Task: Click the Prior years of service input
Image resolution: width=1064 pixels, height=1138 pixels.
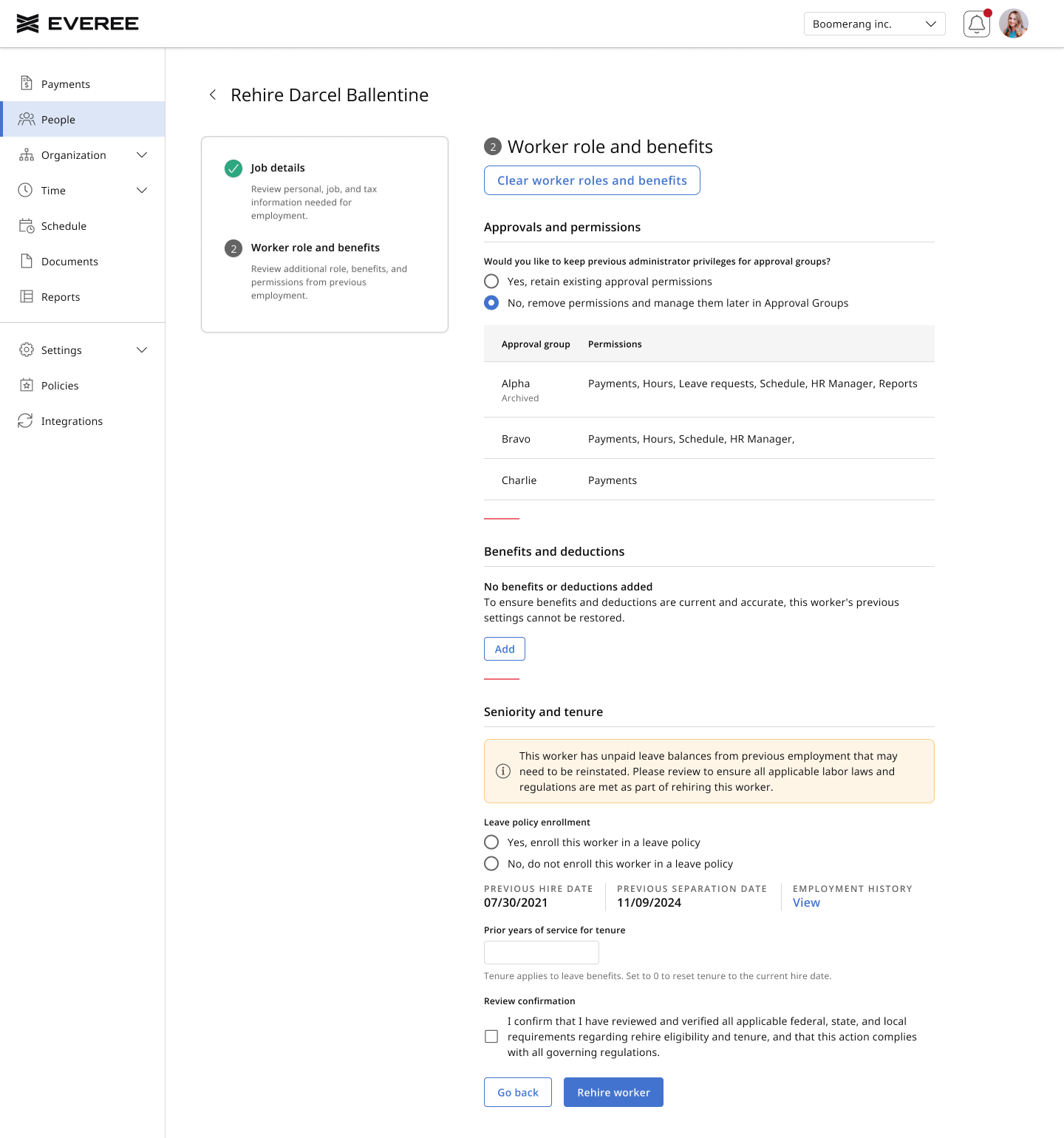Action: click(x=542, y=953)
